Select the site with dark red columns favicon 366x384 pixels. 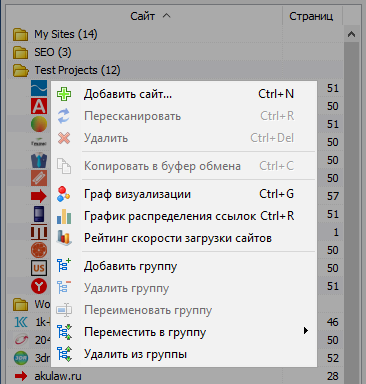(39, 232)
